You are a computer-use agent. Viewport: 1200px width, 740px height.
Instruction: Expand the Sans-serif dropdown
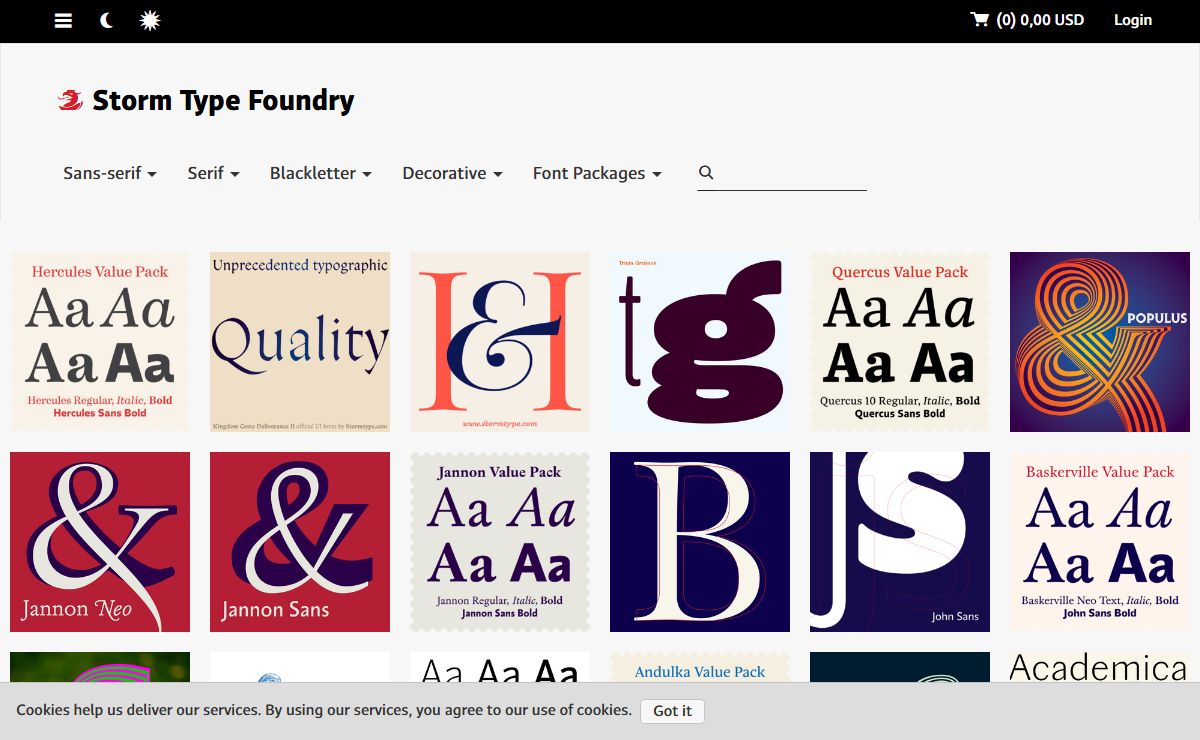110,173
